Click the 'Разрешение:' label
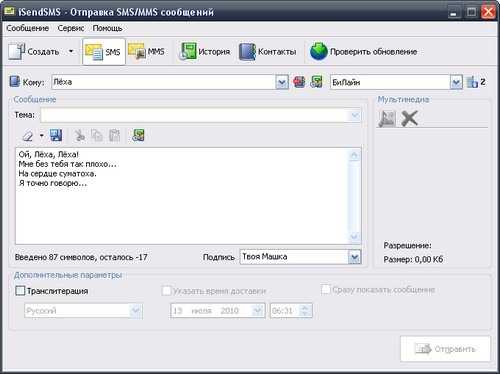The image size is (500, 374). (407, 246)
